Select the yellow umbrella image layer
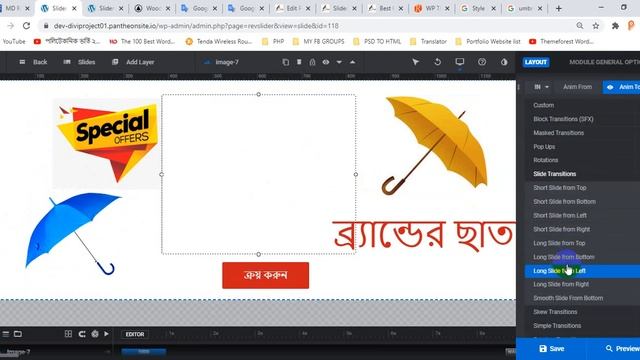The height and width of the screenshot is (360, 640). (434, 145)
